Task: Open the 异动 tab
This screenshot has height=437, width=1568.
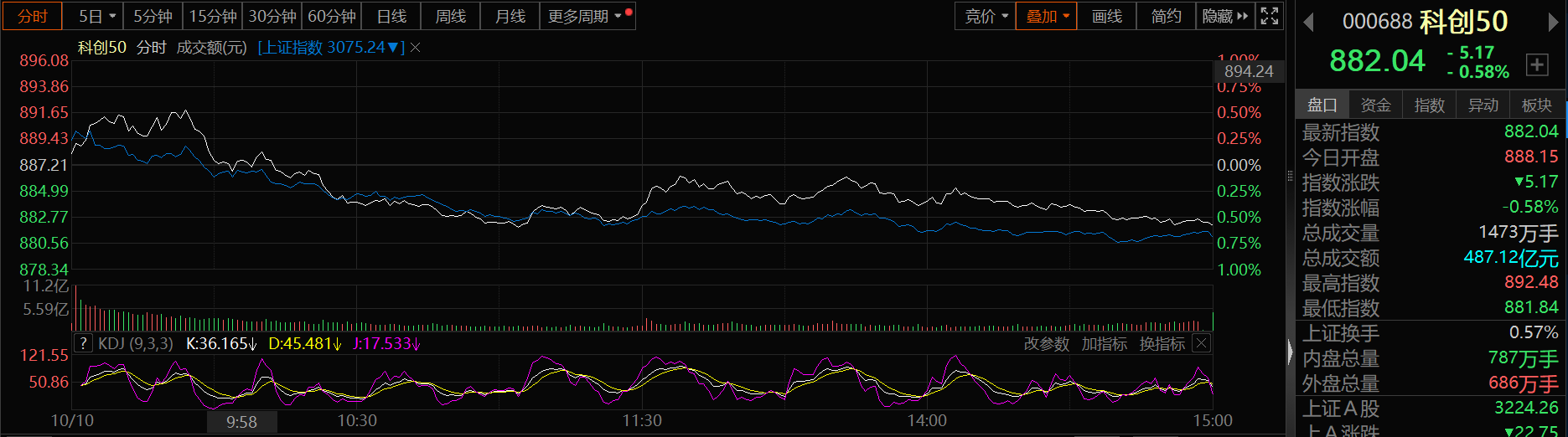Action: tap(1483, 105)
